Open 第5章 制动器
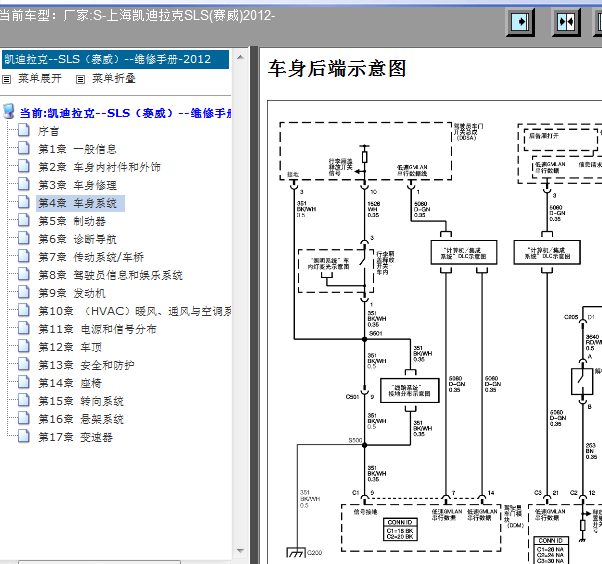 pyautogui.click(x=72, y=221)
